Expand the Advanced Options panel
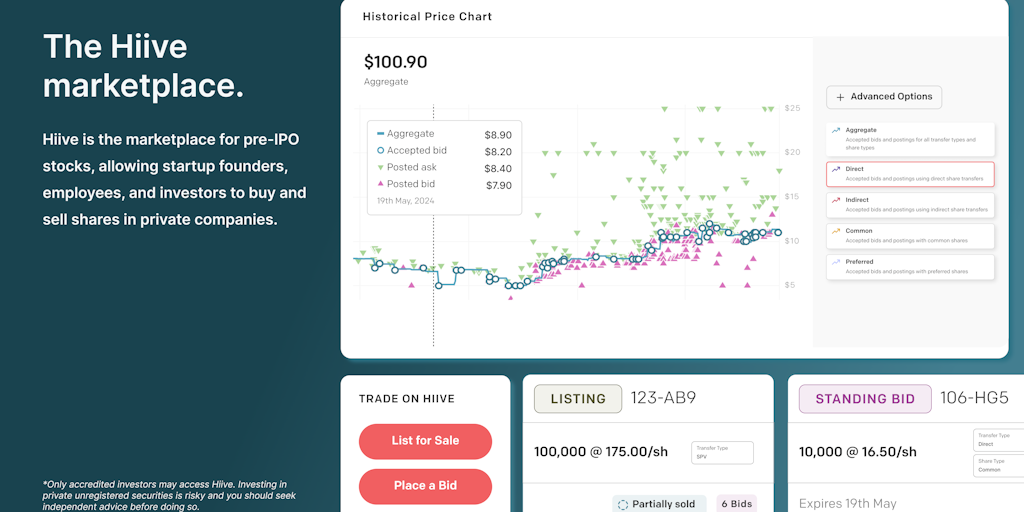1024x512 pixels. pyautogui.click(x=884, y=97)
